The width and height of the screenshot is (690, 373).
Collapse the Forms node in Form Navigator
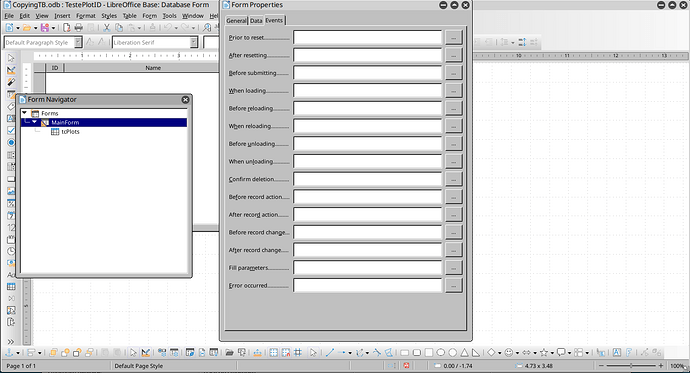tap(25, 113)
